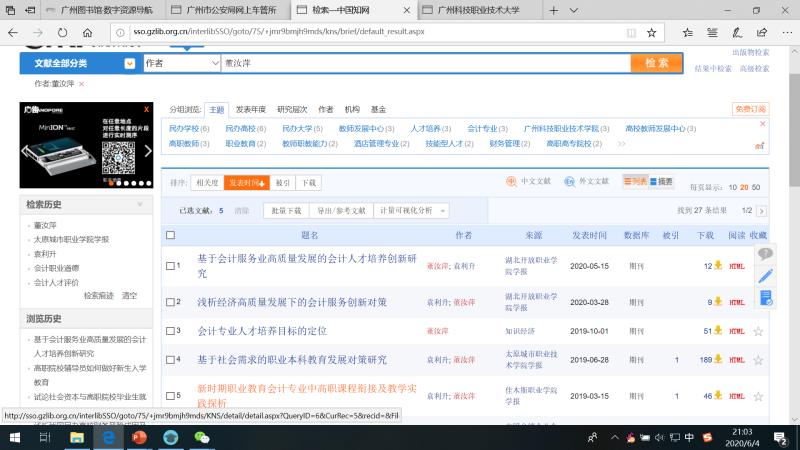
Task: Open WeChat from the taskbar
Action: pos(202,438)
